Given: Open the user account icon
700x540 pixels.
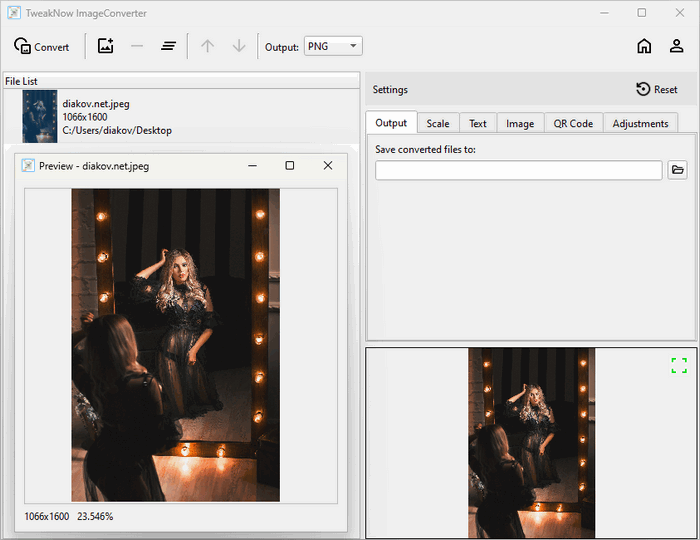Looking at the screenshot, I should [x=677, y=46].
